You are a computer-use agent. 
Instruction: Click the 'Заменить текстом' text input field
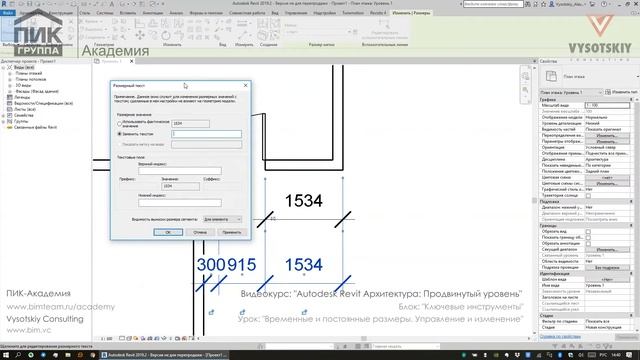click(207, 134)
